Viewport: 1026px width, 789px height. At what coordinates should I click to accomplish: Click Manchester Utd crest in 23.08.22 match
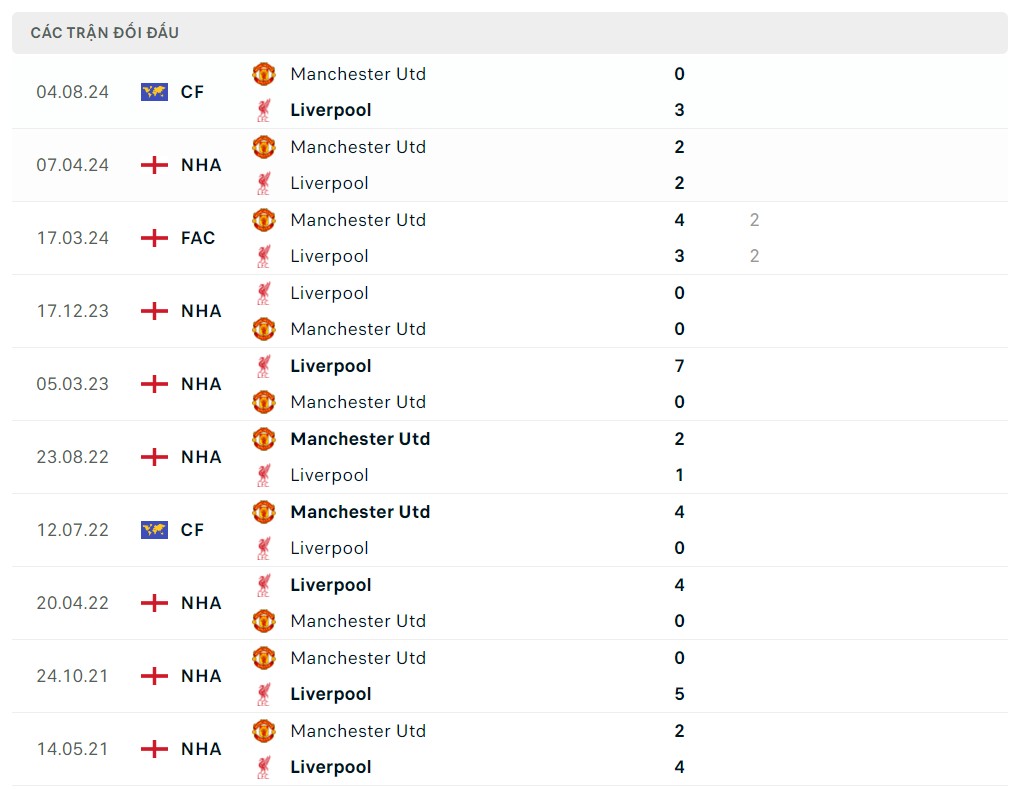pos(263,439)
